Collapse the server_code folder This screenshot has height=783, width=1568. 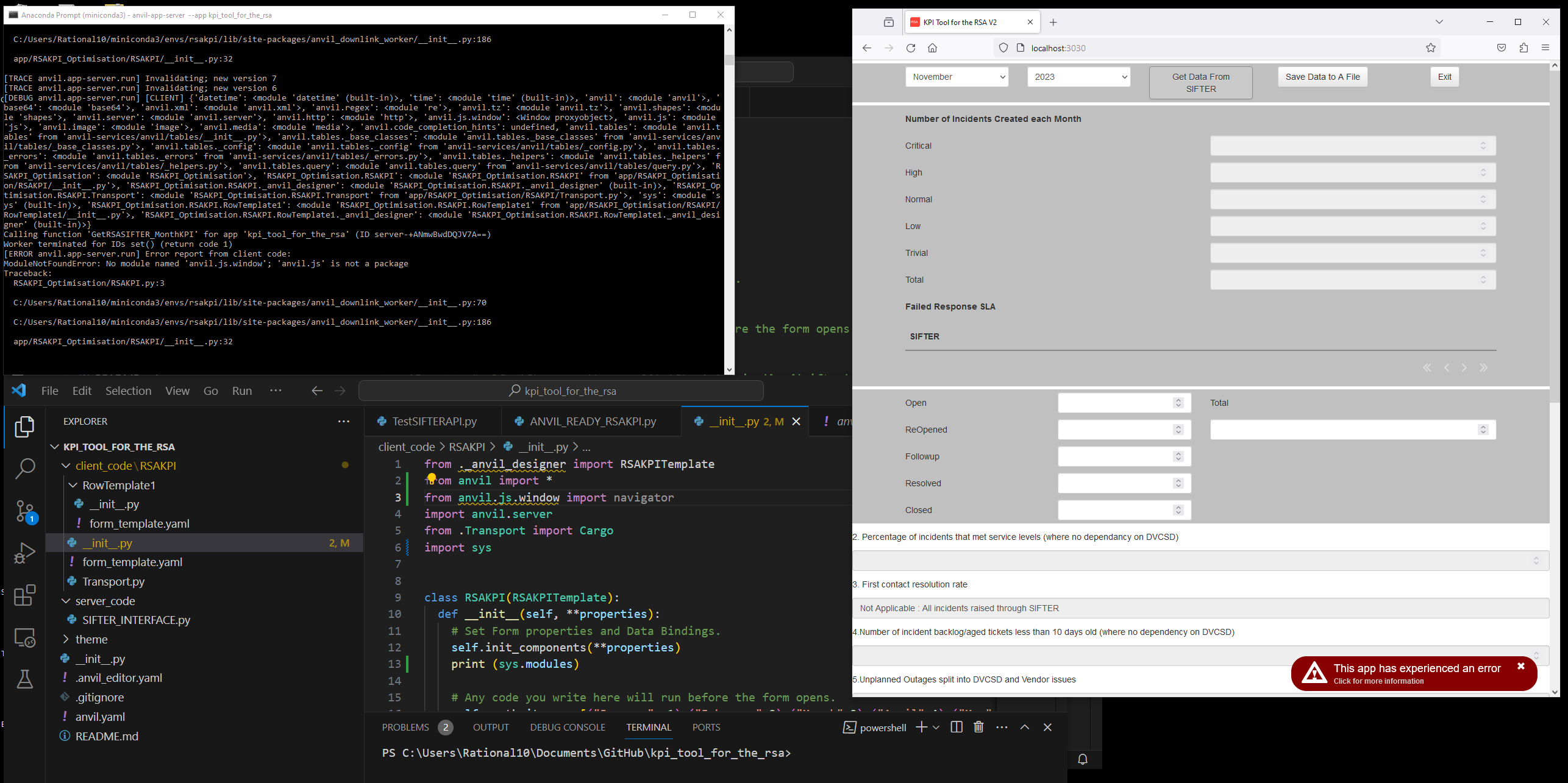coord(66,601)
